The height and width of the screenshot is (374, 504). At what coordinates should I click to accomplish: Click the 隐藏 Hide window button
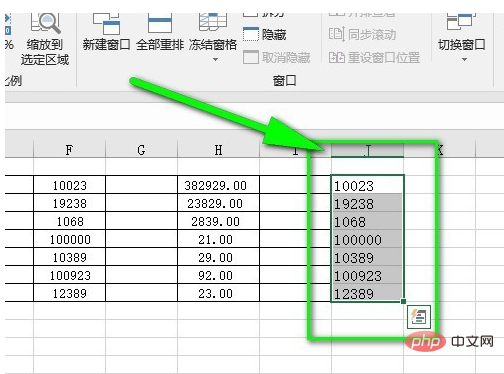pos(265,34)
